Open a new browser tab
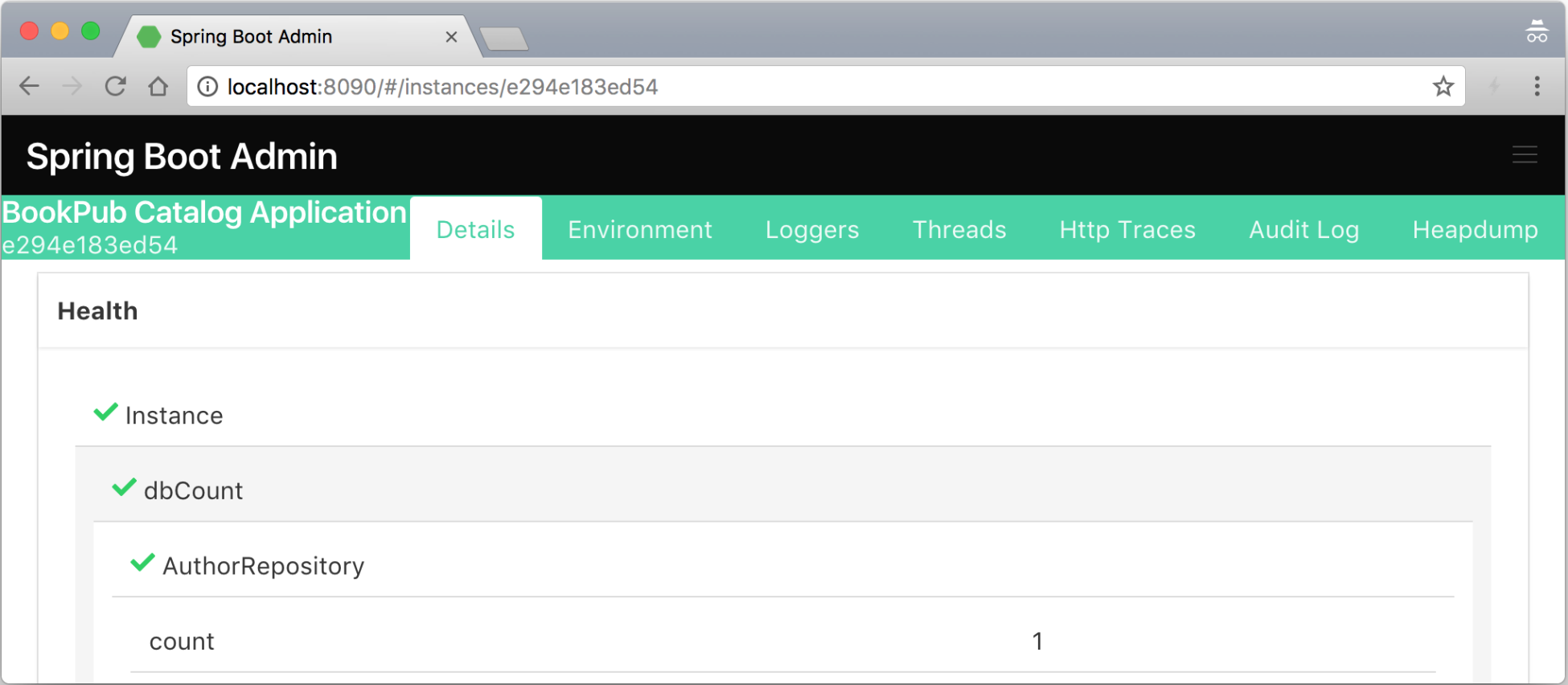This screenshot has height=685, width=1568. (504, 39)
